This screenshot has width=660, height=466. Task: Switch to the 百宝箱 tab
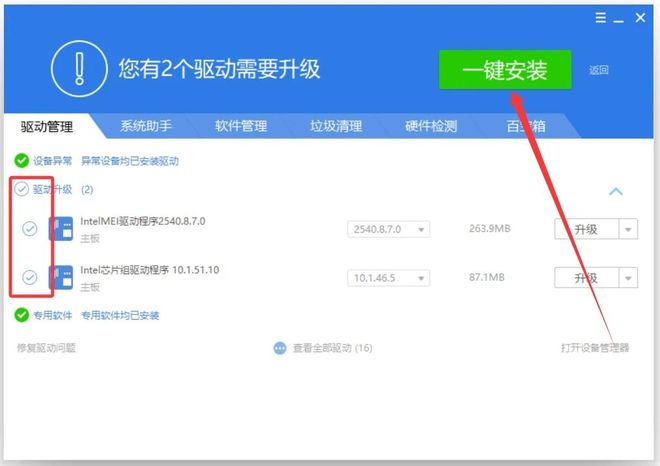(526, 126)
